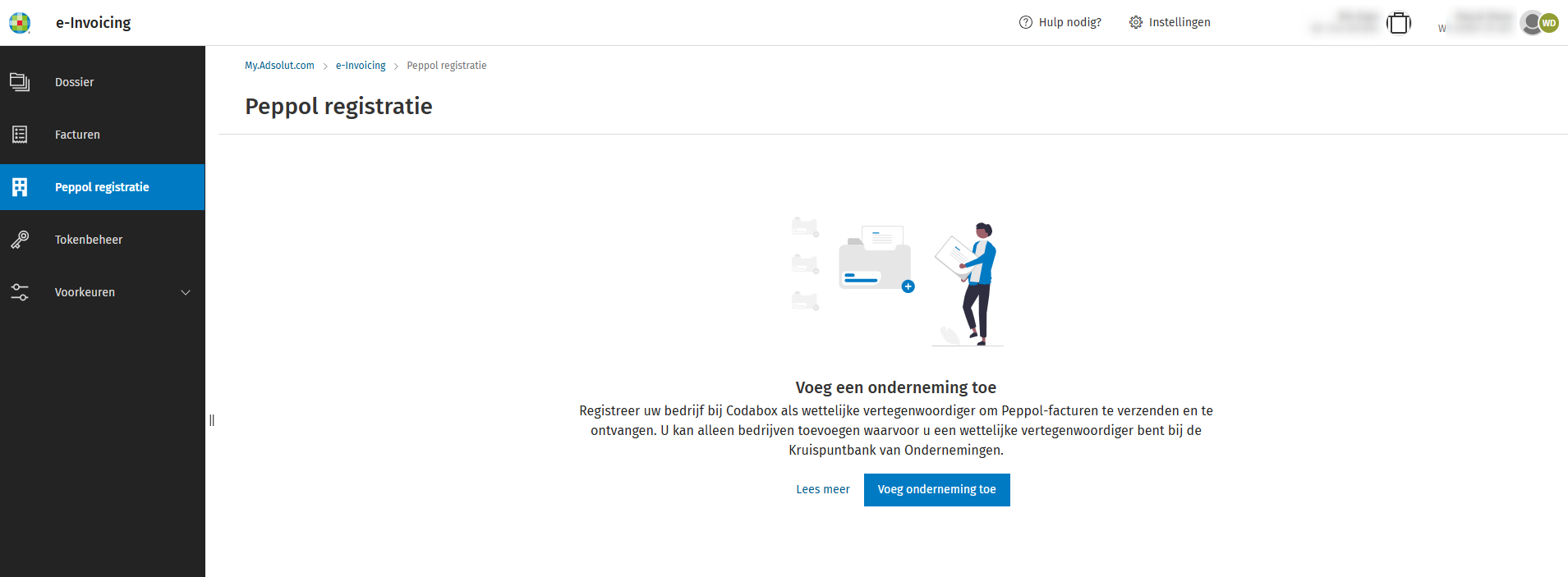Screen dimensions: 1568x577
Task: Follow the Lees meer link
Action: point(822,489)
